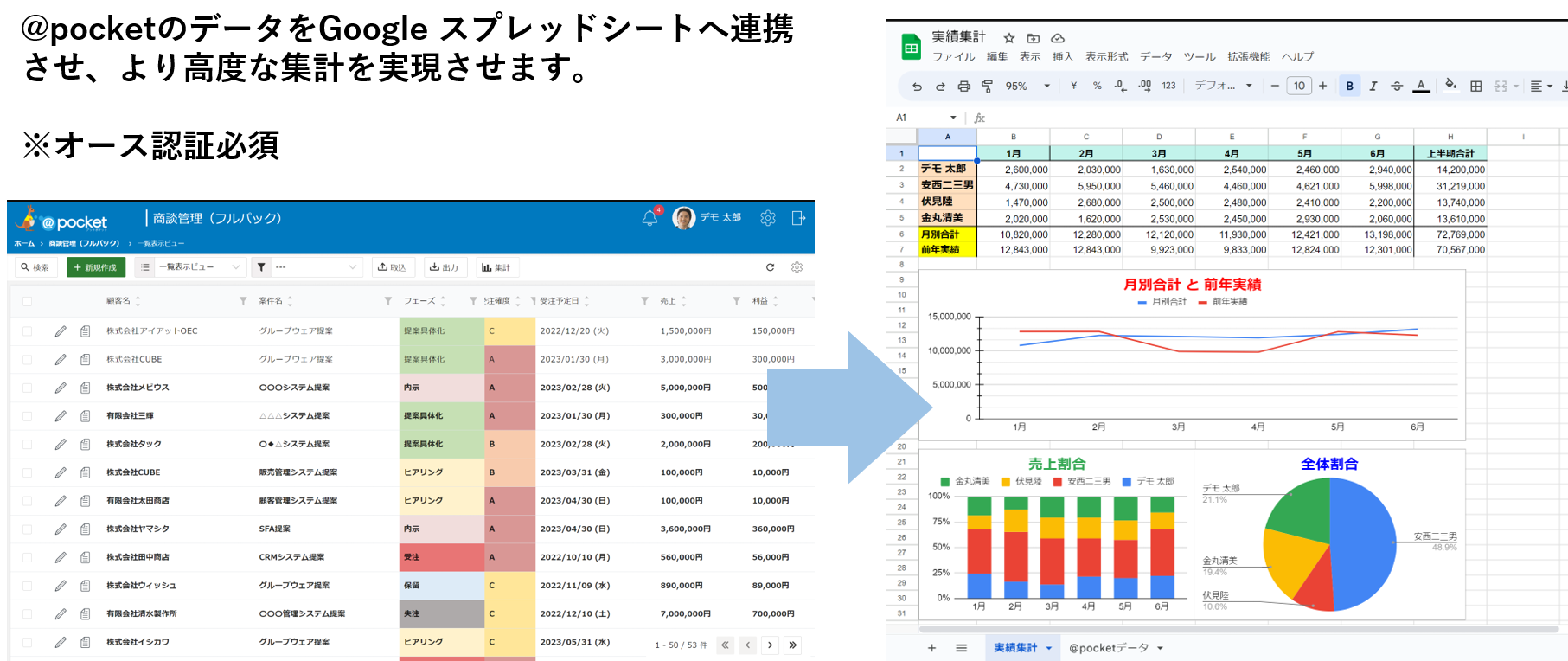Open the @pocket notification bell
This screenshot has height=661, width=1568.
coord(650,218)
